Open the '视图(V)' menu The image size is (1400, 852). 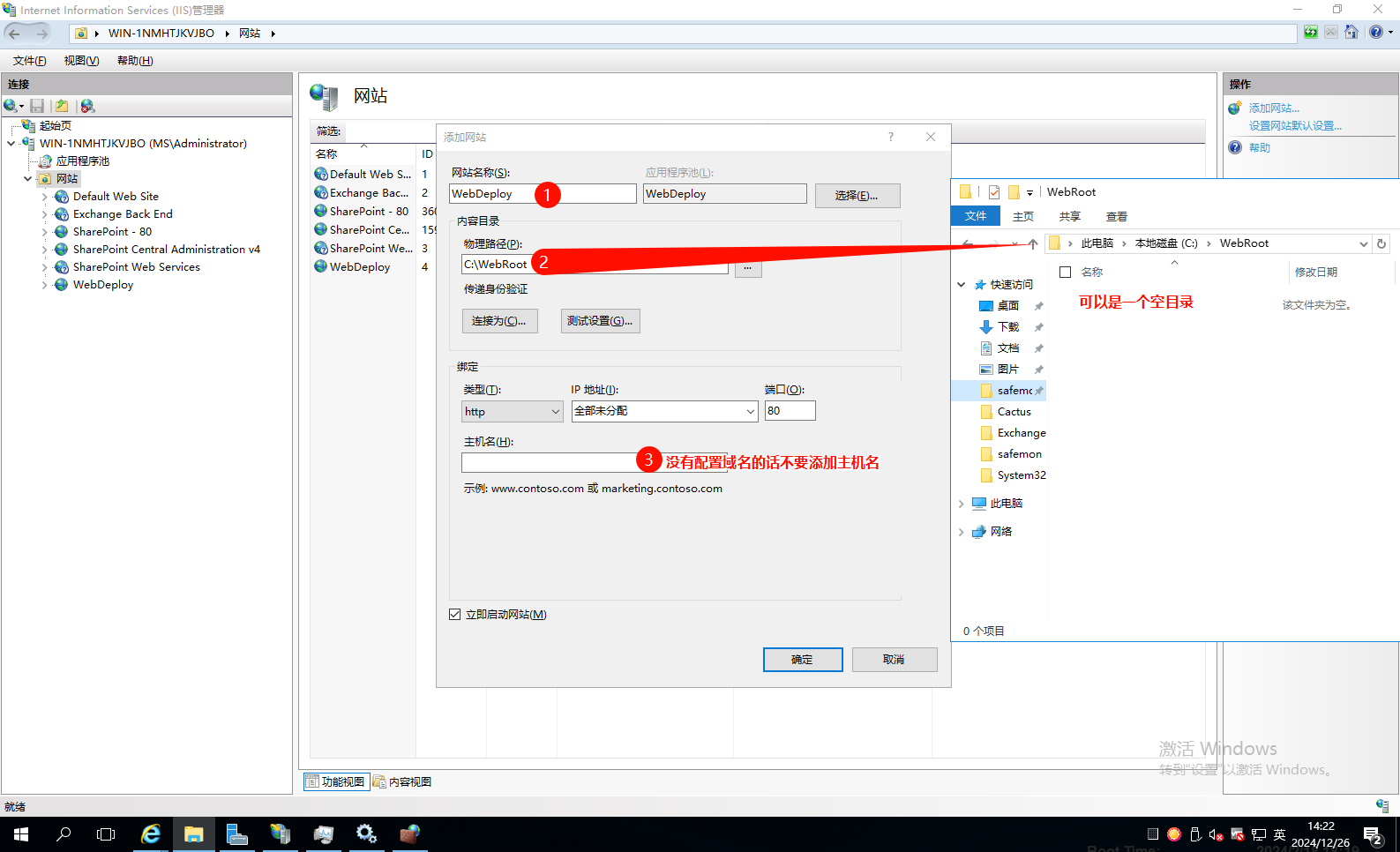click(x=81, y=61)
